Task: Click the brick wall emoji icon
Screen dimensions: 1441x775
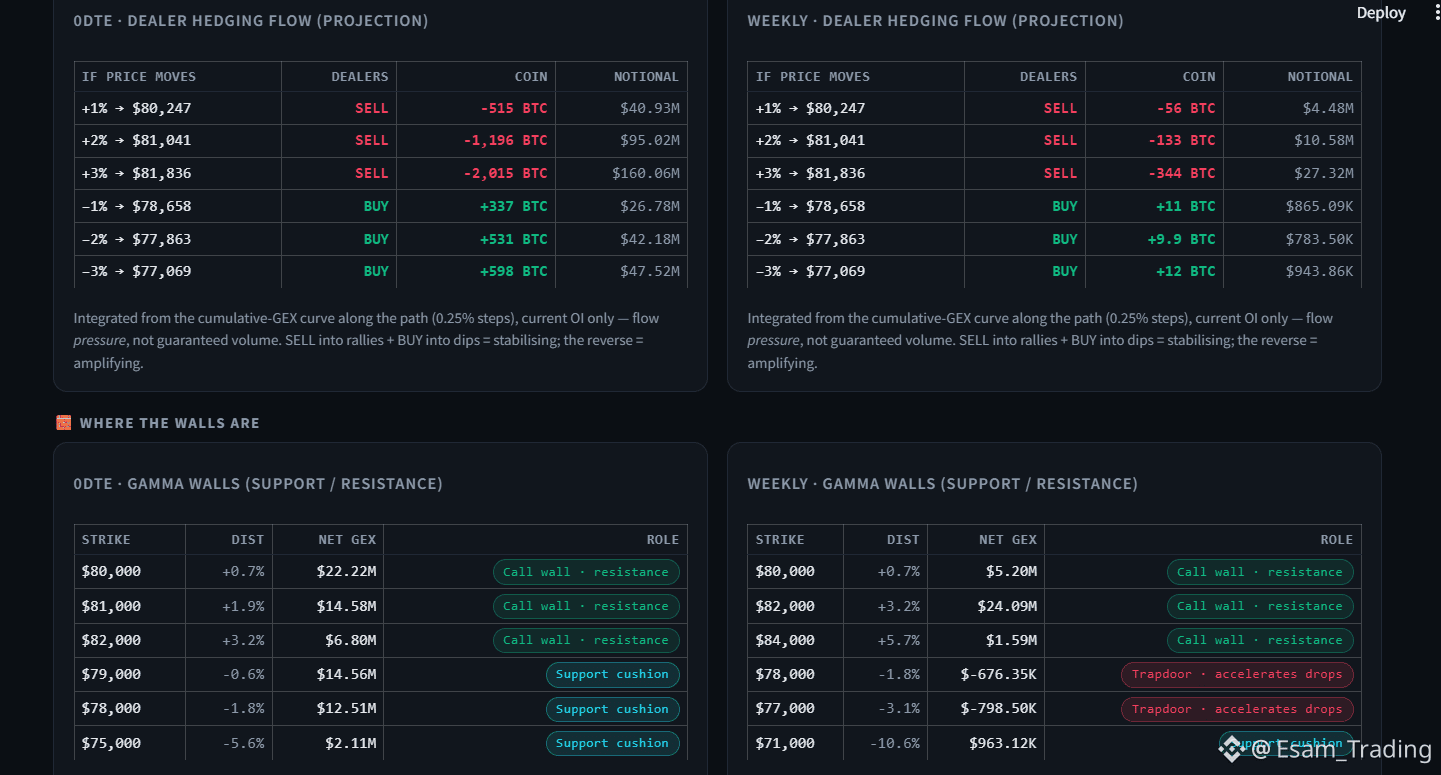Action: 64,423
